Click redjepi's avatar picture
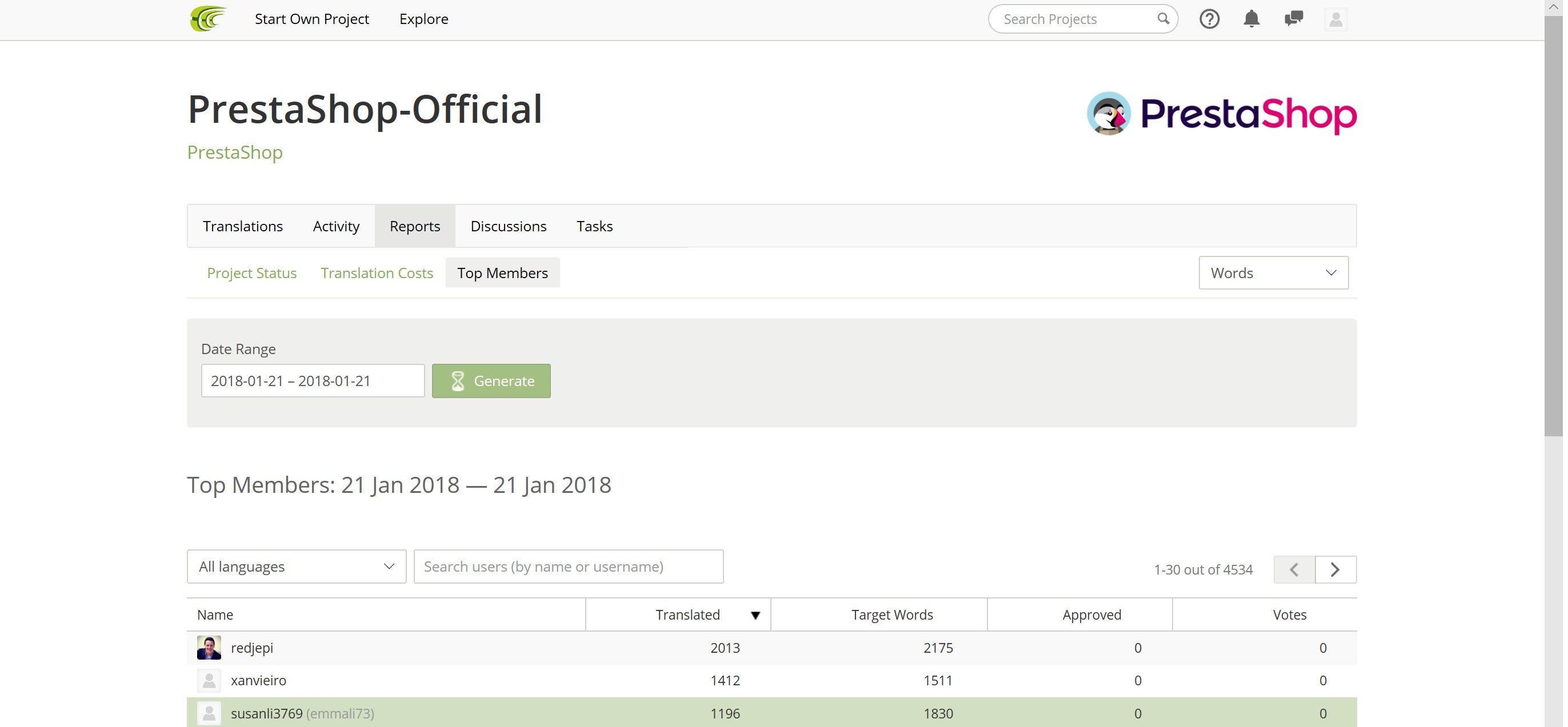 click(209, 648)
